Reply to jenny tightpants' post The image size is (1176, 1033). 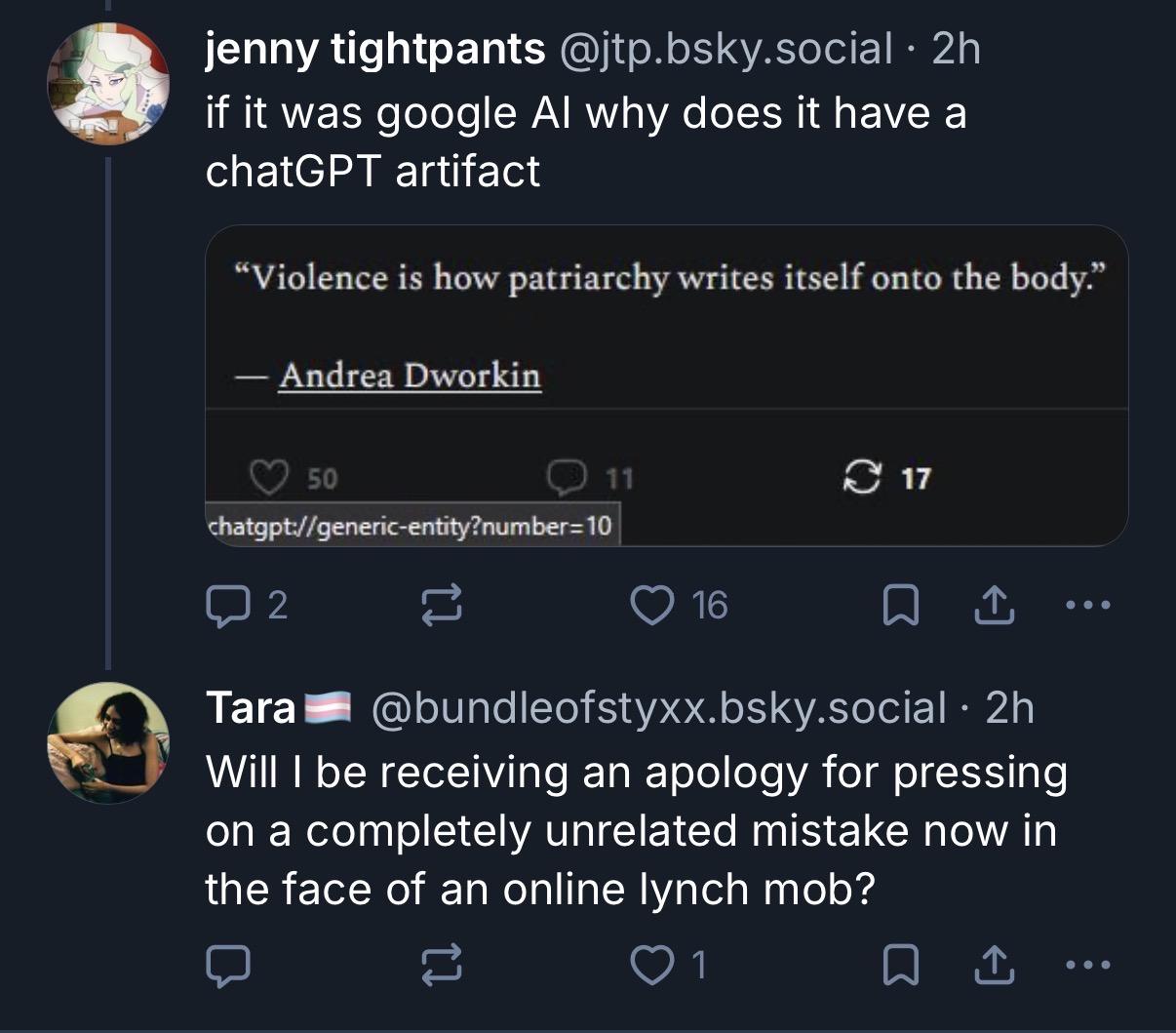(x=226, y=606)
